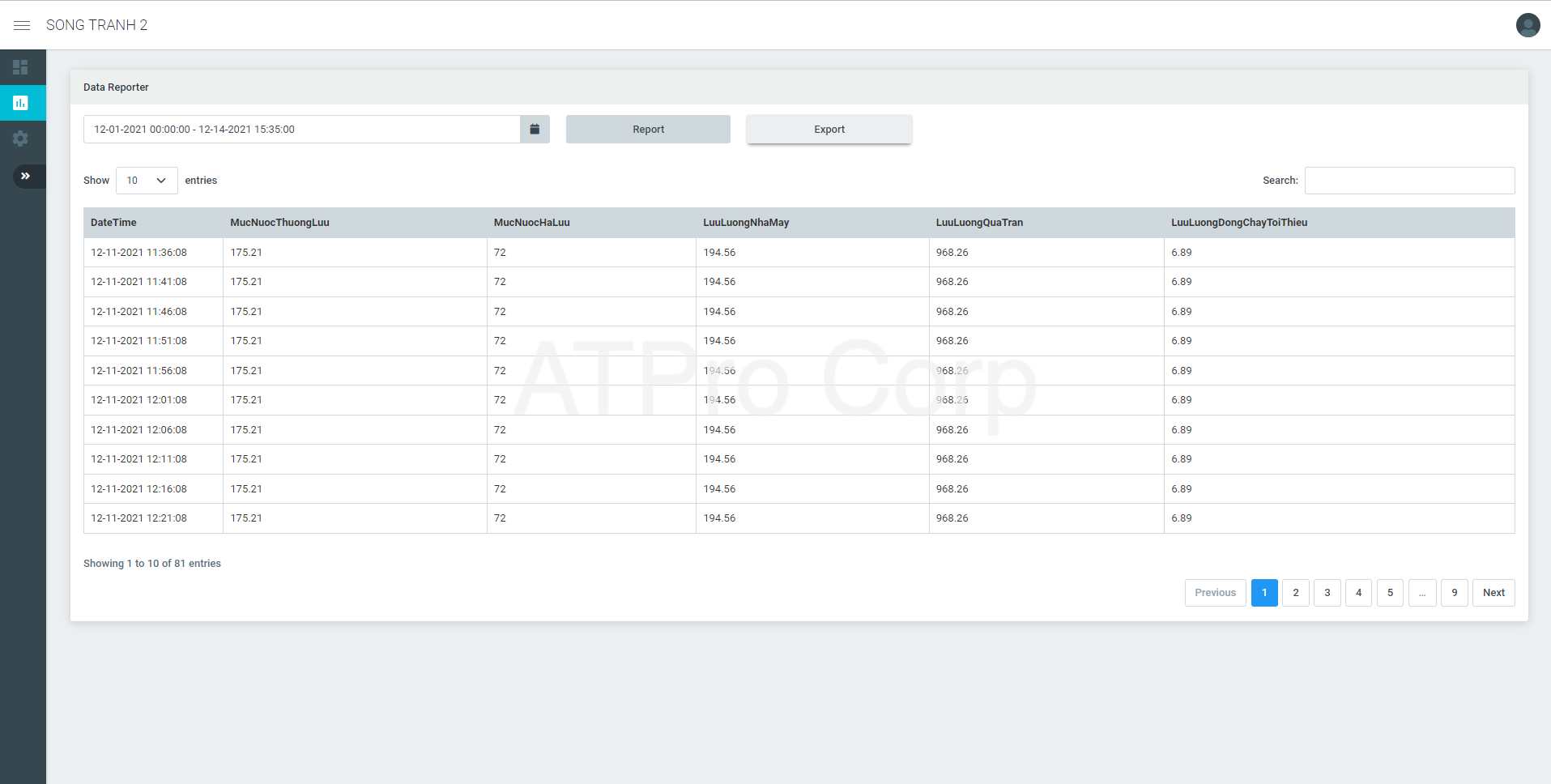Screen dimensions: 1551x784
Task: Select the chart report sidebar icon
Action: coord(21,103)
